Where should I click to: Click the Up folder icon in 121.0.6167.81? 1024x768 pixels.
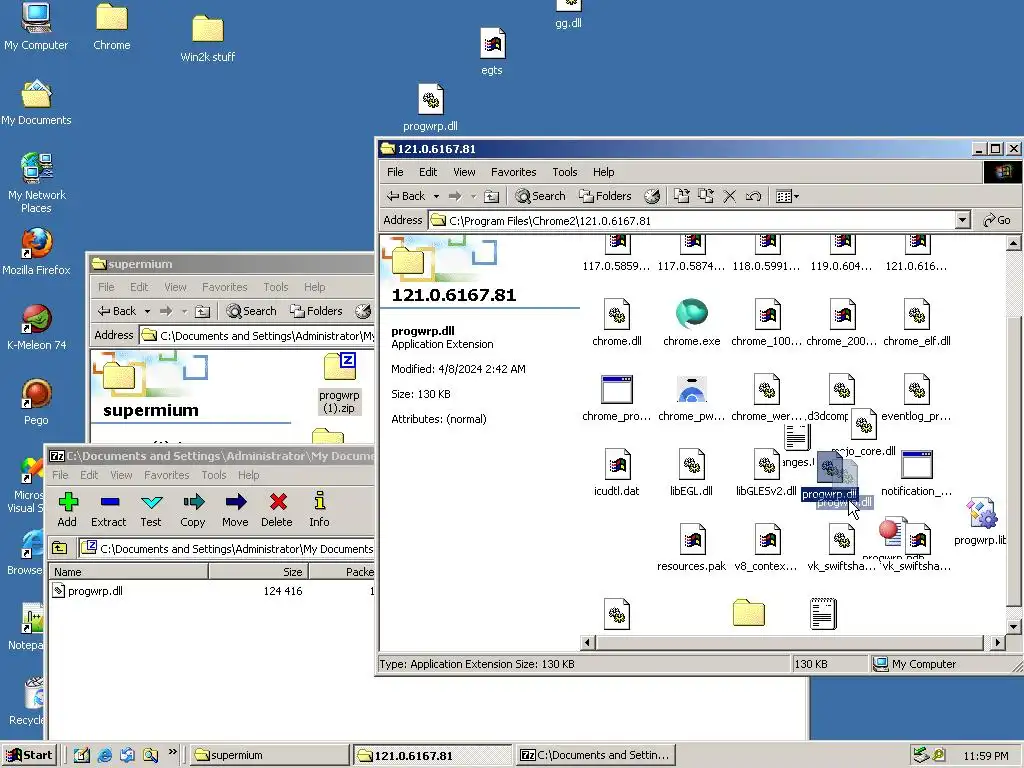point(492,196)
